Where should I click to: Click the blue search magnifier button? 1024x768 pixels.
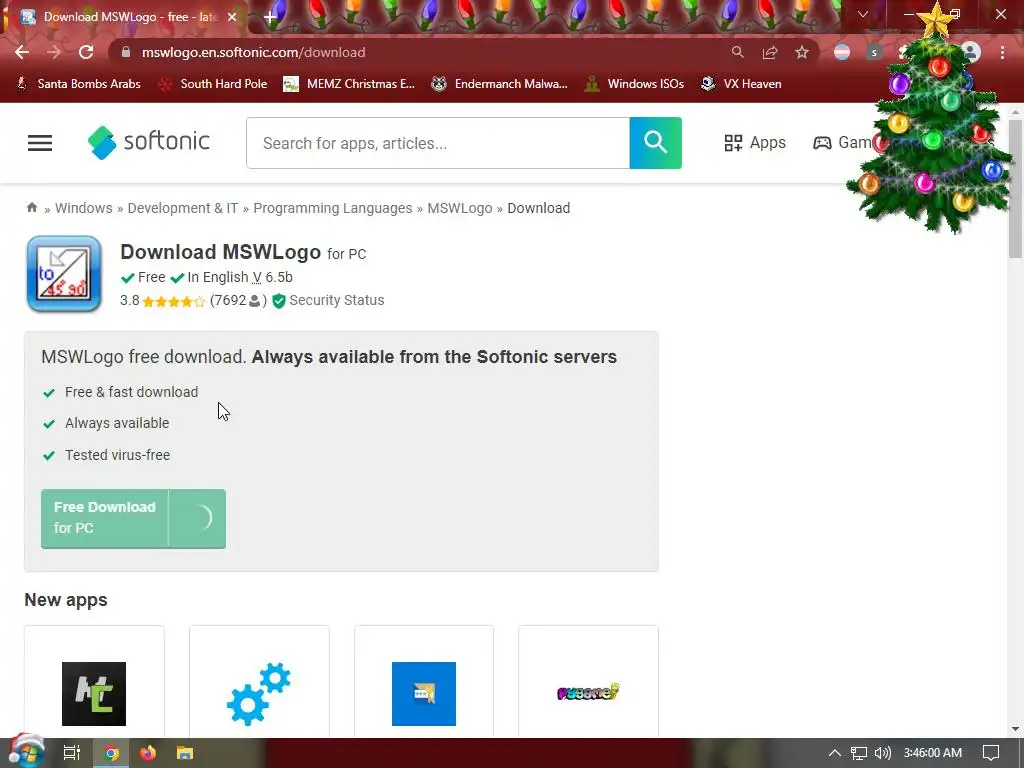click(656, 143)
